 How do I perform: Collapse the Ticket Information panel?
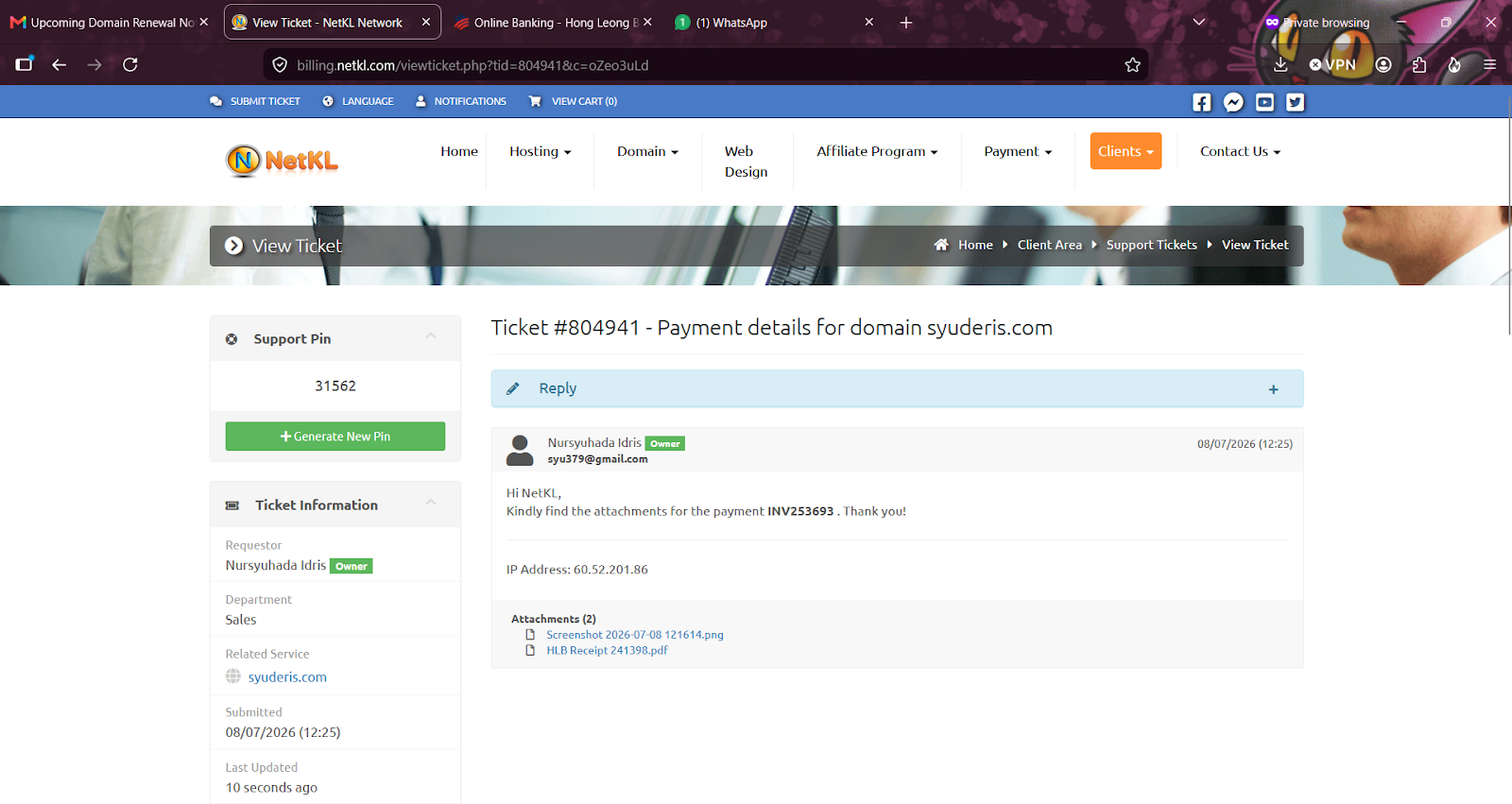(x=431, y=503)
